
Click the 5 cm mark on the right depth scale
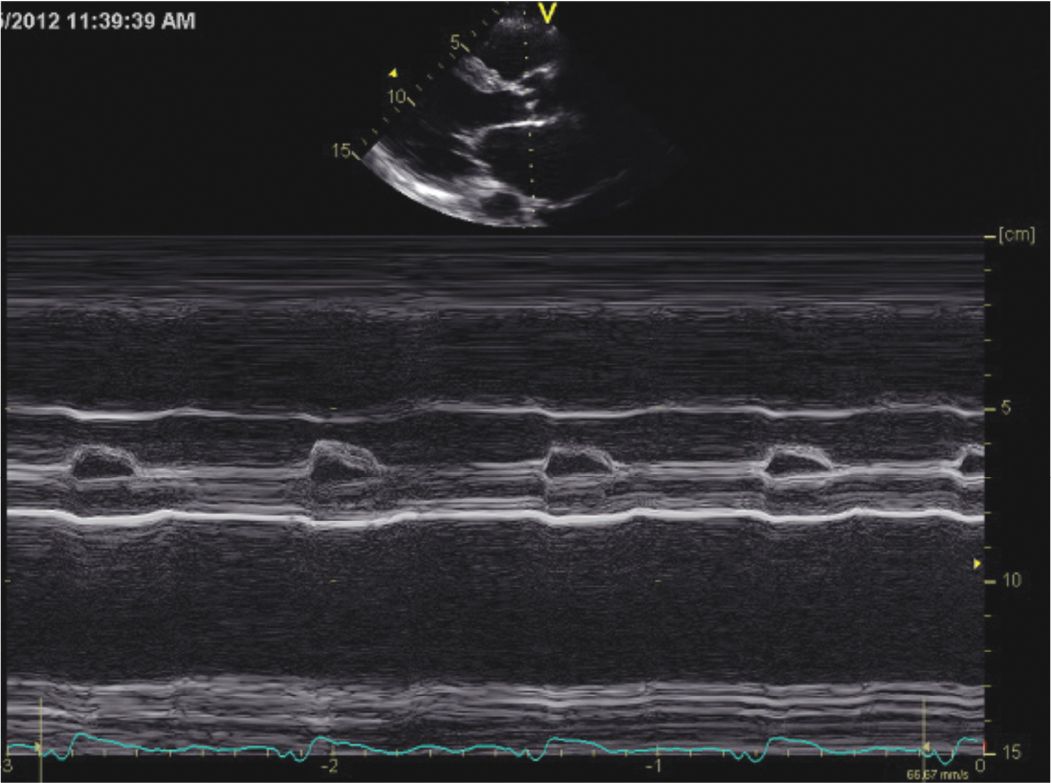(1005, 409)
